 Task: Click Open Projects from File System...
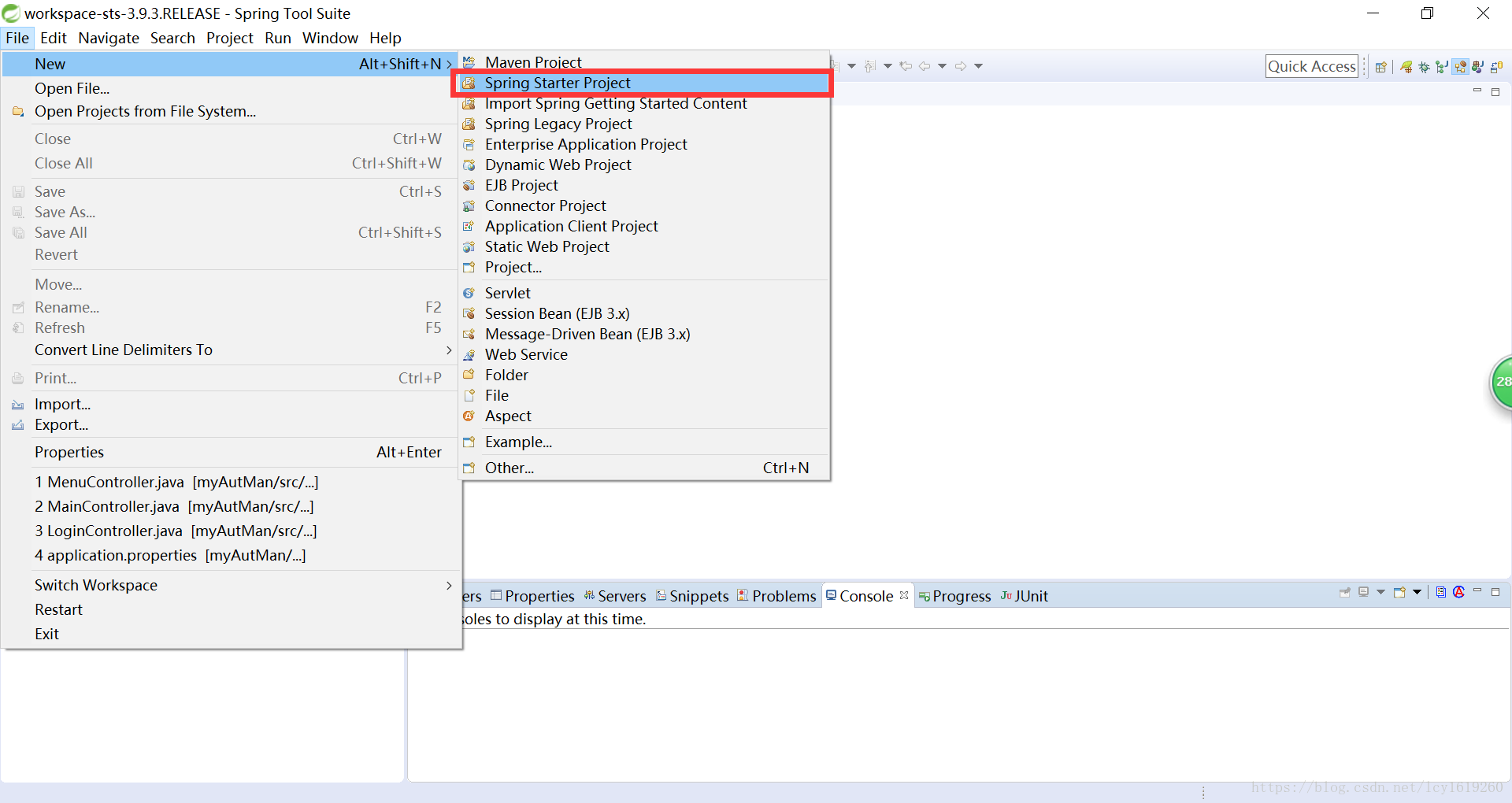click(232, 111)
